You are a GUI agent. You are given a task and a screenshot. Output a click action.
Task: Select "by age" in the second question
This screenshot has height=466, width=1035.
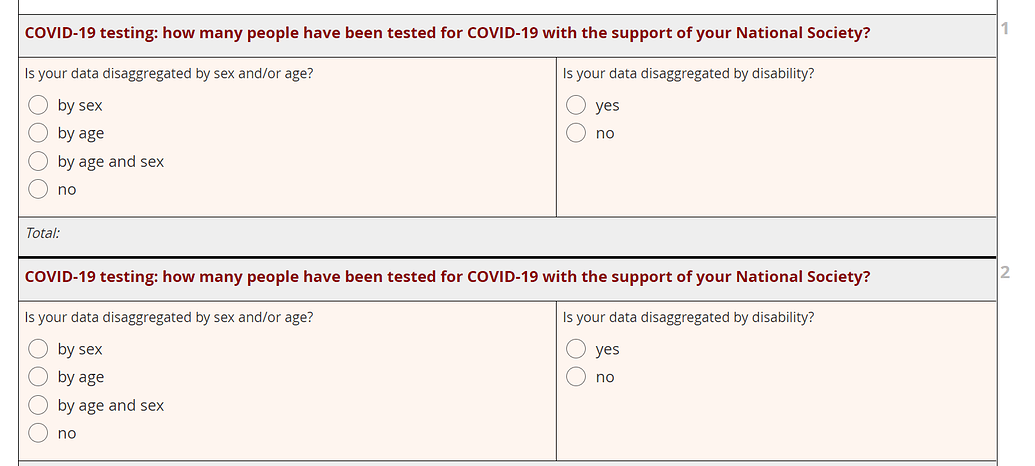pos(38,377)
